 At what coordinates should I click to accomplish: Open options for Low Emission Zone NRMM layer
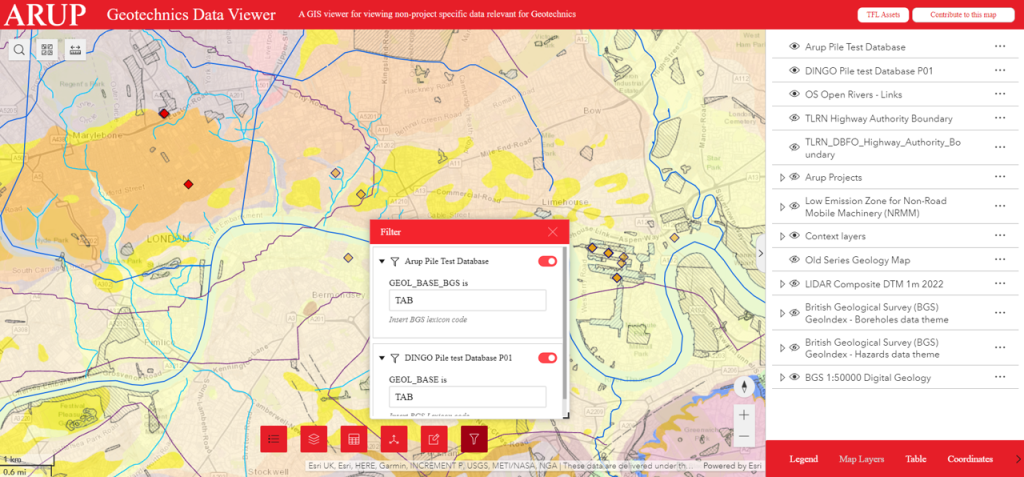click(x=1000, y=206)
